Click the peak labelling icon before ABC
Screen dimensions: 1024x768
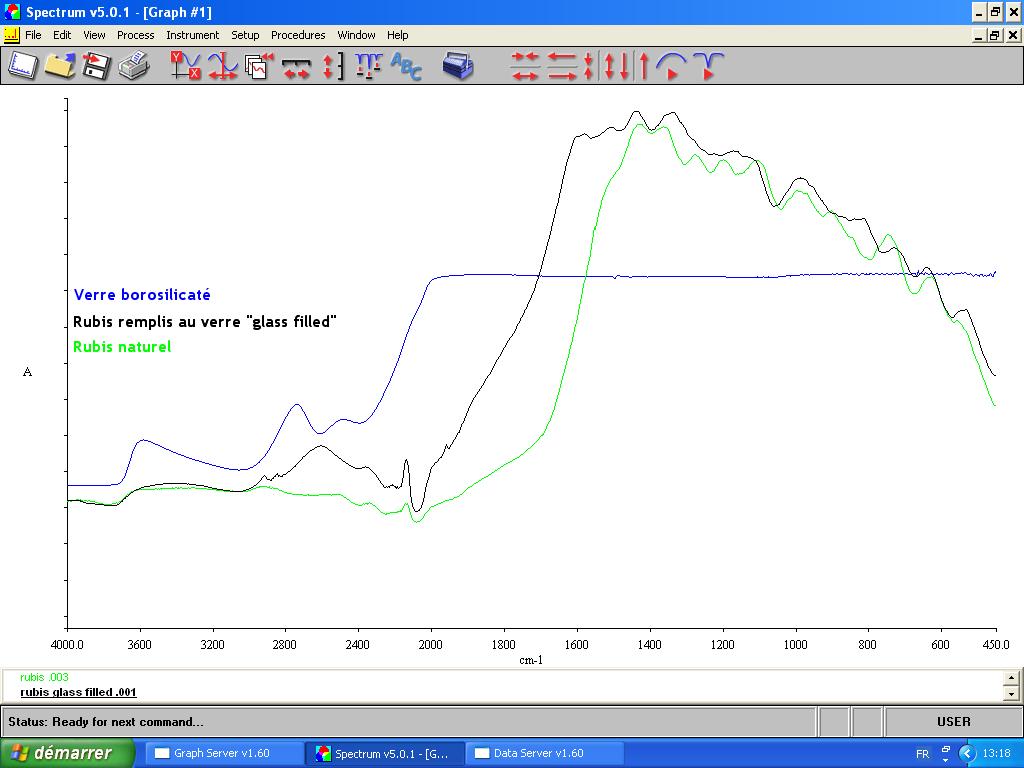pyautogui.click(x=368, y=66)
